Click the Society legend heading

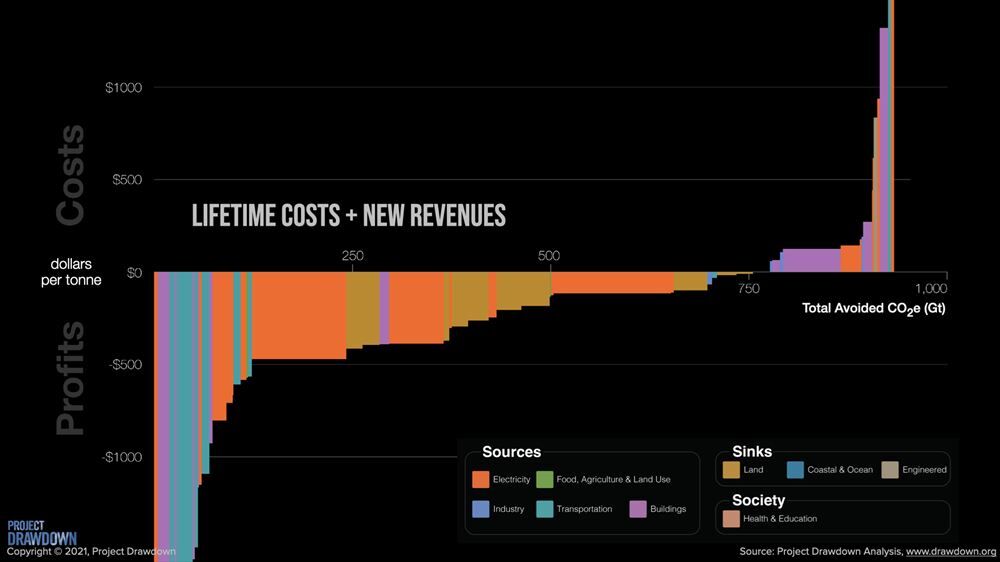tap(758, 500)
